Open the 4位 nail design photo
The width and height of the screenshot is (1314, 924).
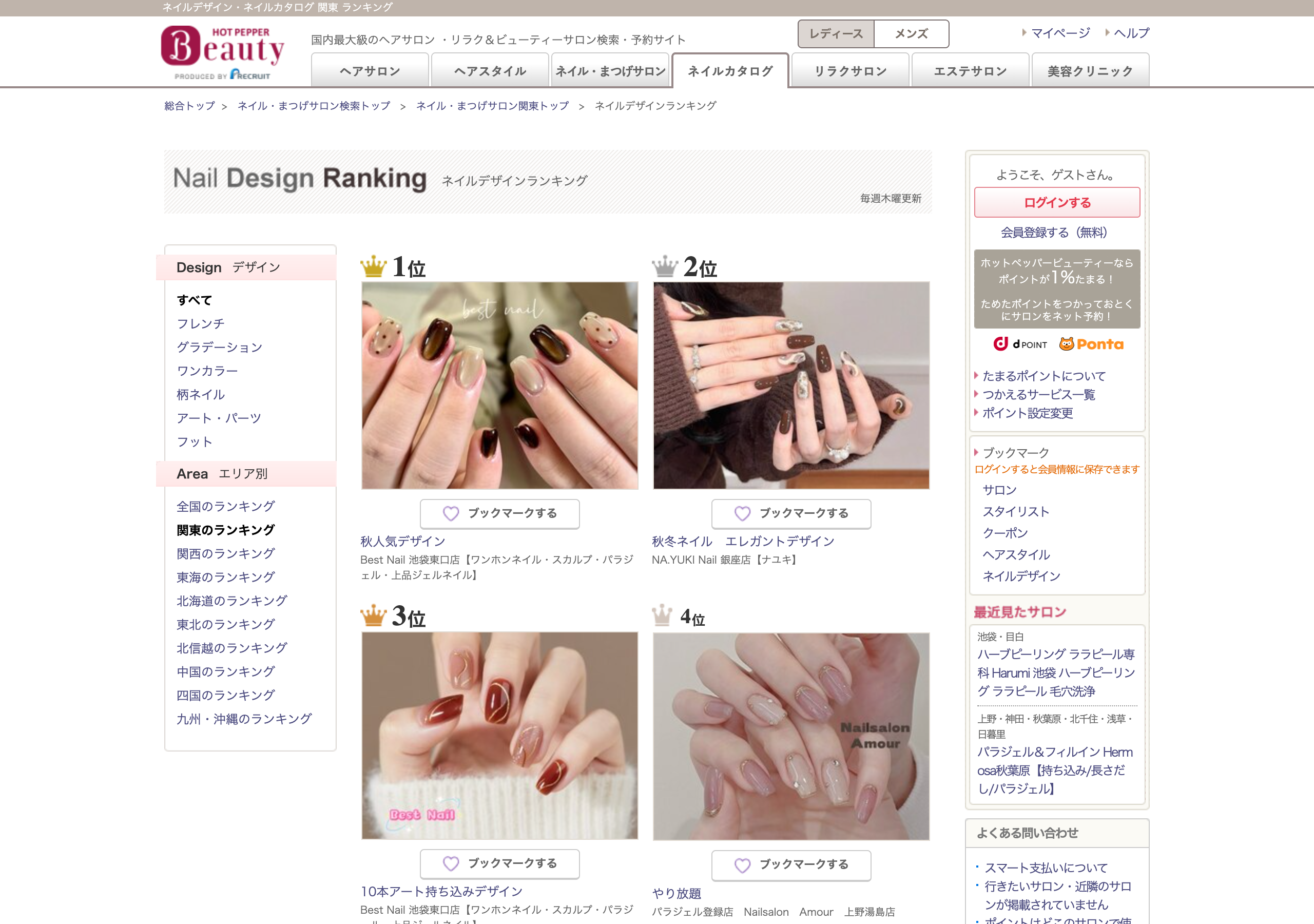791,736
